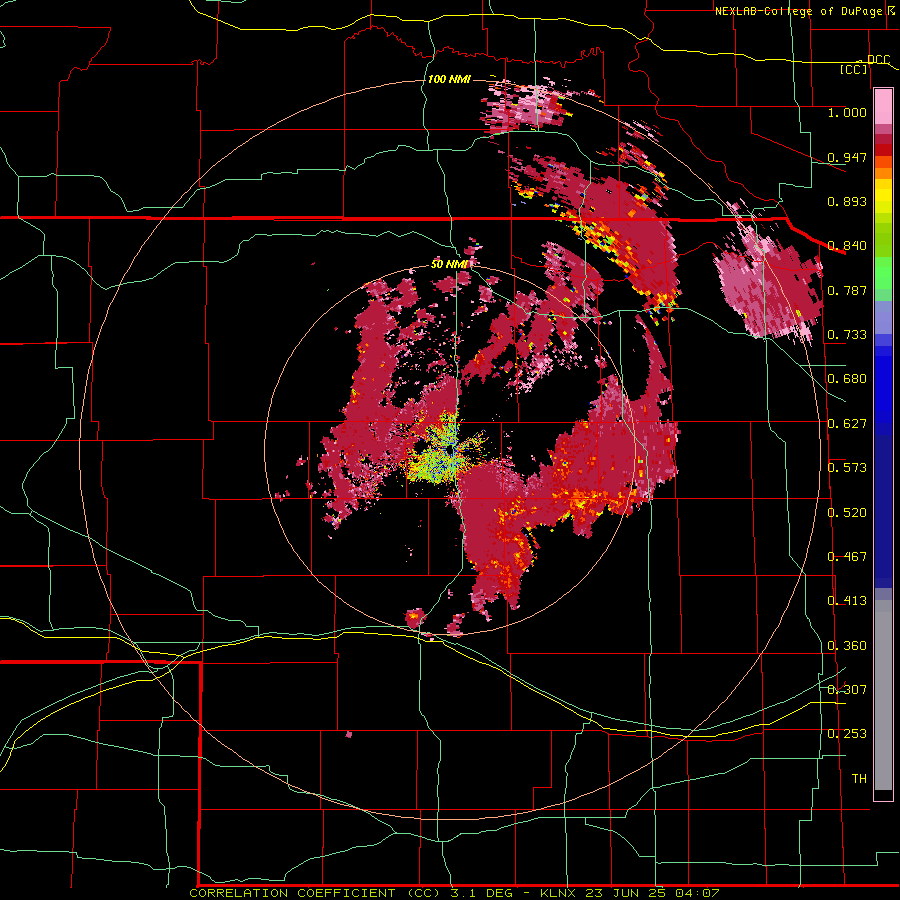Image resolution: width=900 pixels, height=900 pixels.
Task: Select the 50 NMI range ring label
Action: point(449,265)
